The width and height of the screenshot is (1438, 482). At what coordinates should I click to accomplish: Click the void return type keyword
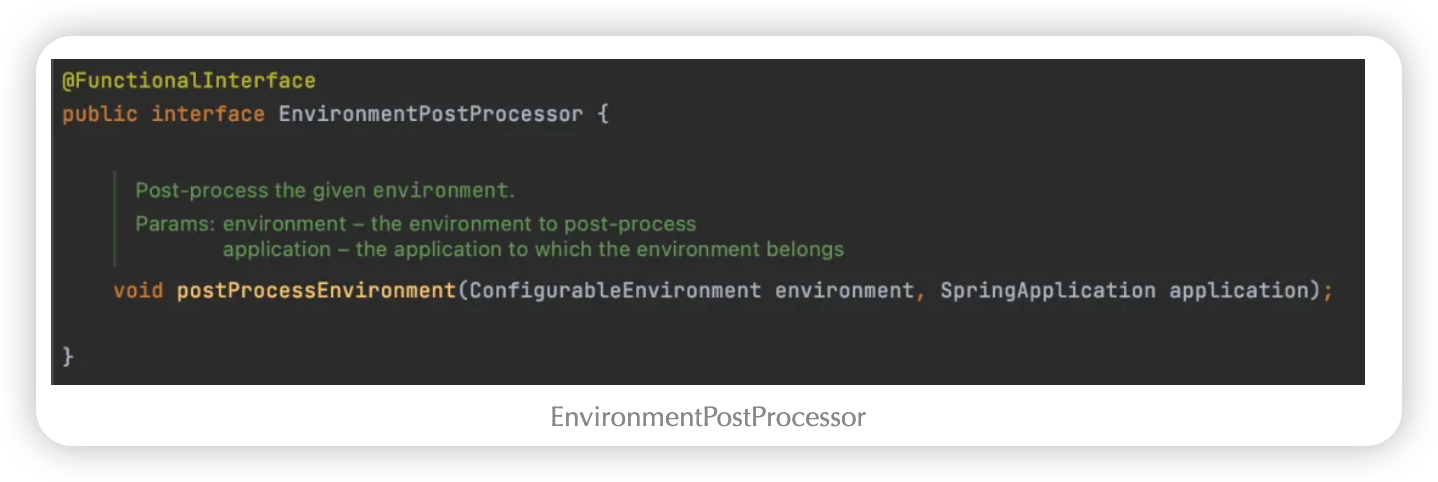(x=138, y=291)
